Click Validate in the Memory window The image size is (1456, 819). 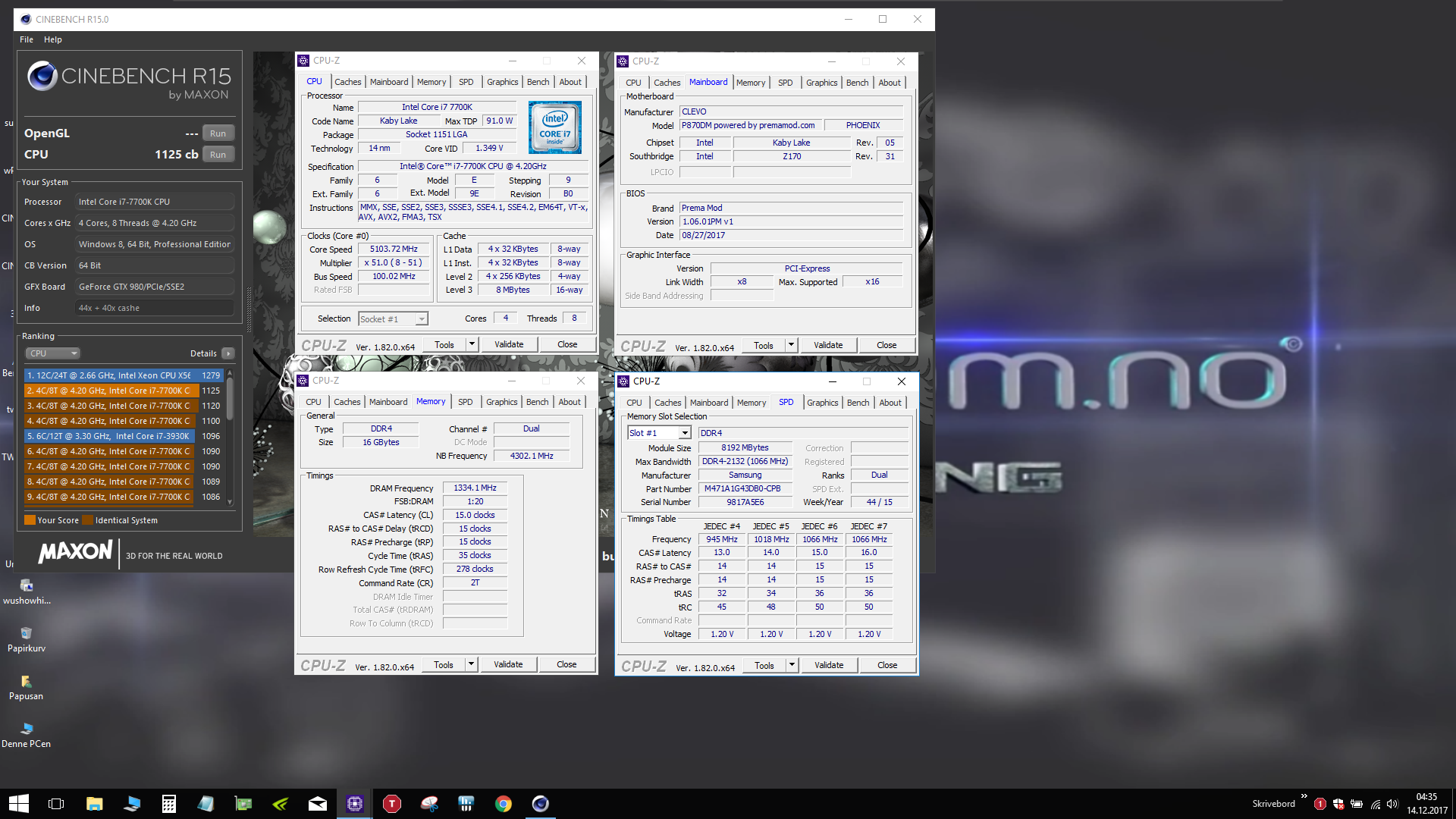(x=508, y=664)
